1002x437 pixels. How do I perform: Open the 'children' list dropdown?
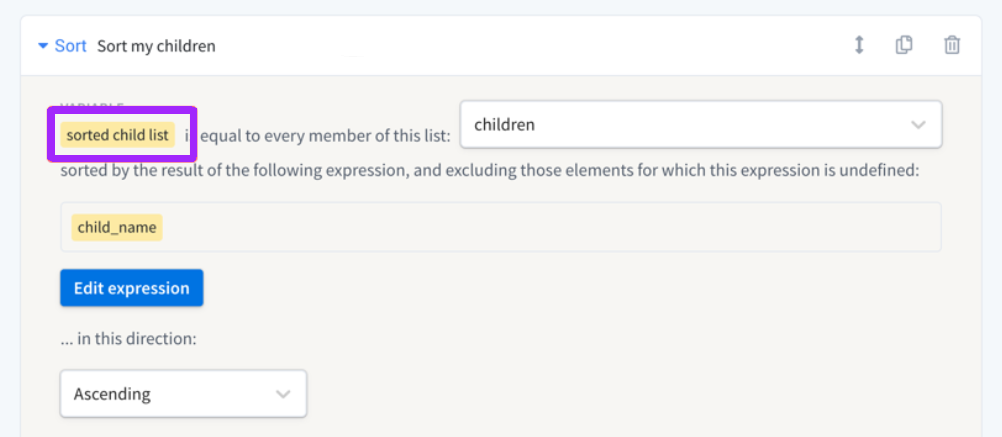[680, 125]
